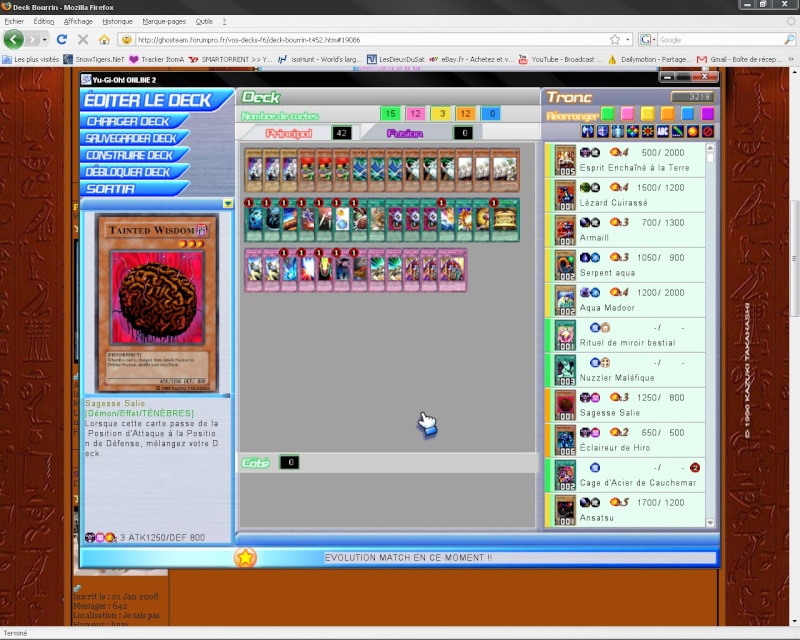Click into the Google search box
This screenshot has width=800, height=640.
(x=719, y=39)
